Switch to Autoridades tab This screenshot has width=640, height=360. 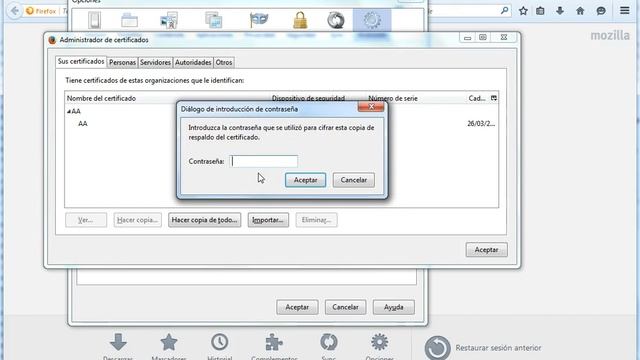click(193, 62)
